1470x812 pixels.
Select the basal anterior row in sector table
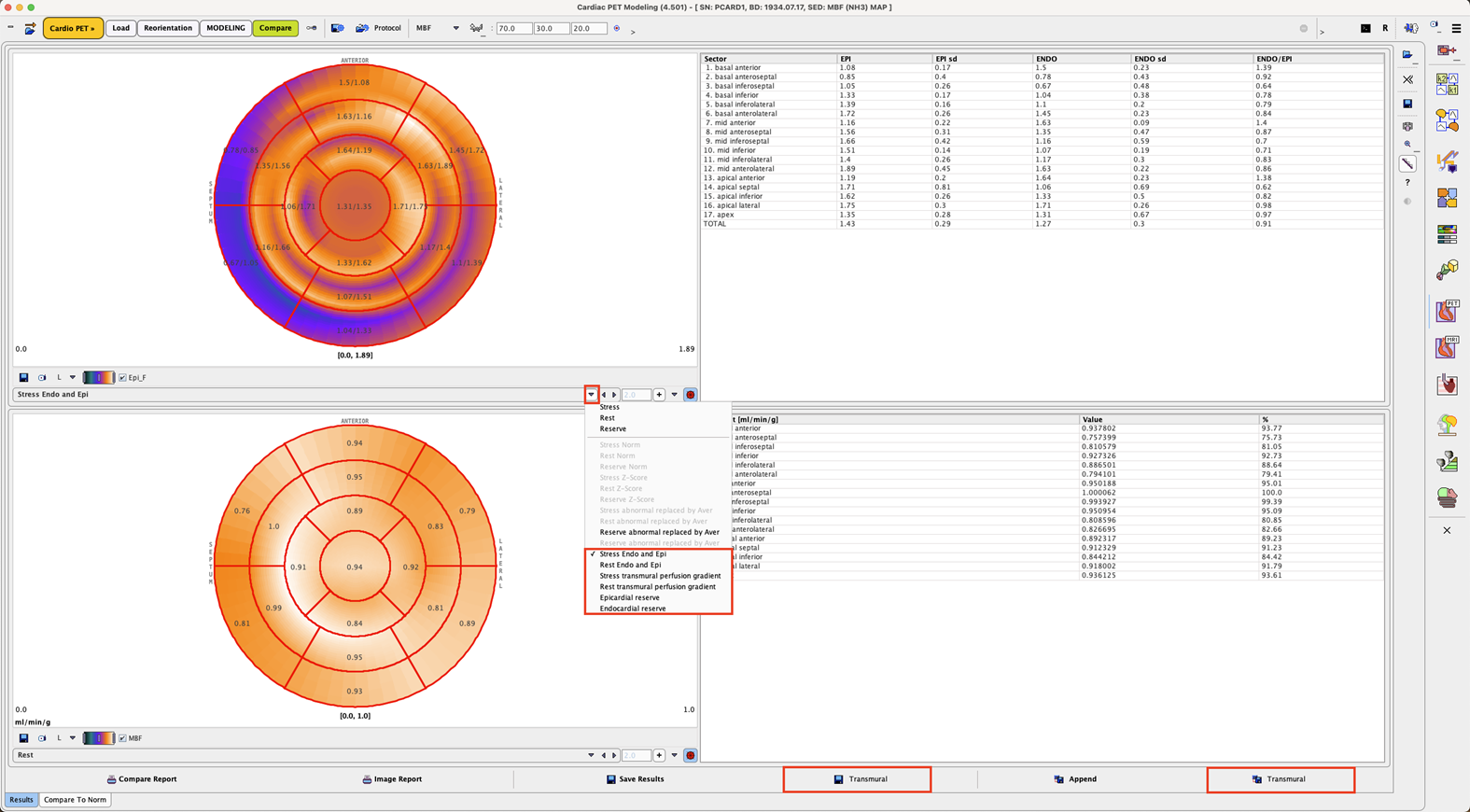pos(1043,67)
